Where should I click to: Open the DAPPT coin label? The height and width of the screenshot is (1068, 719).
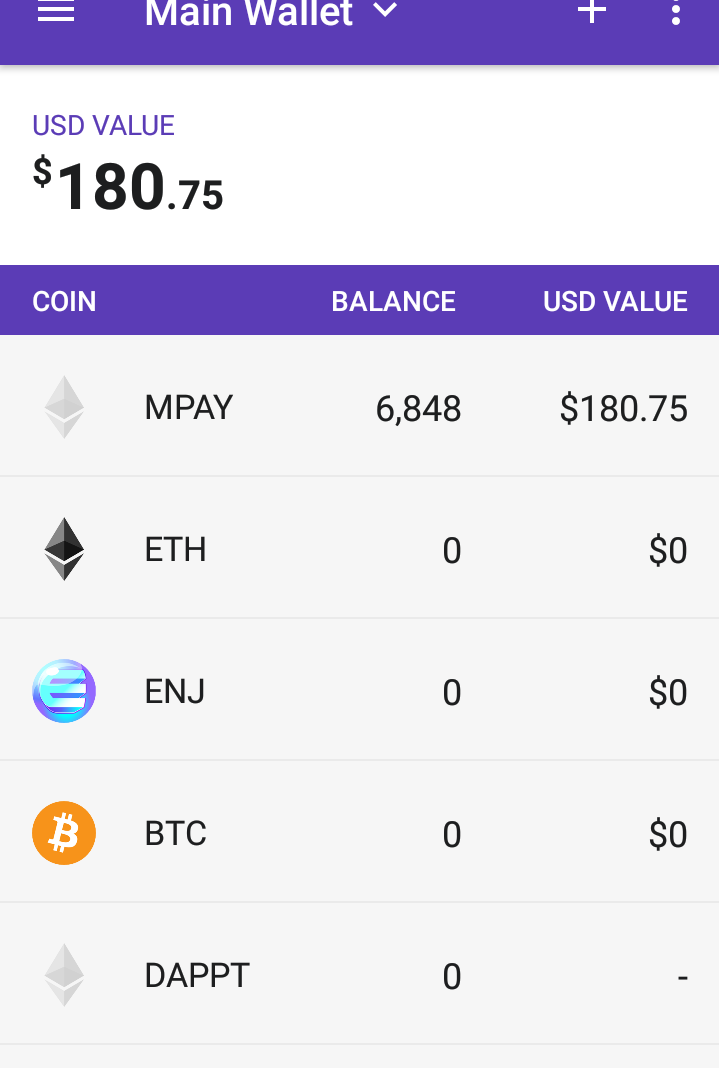coord(197,975)
